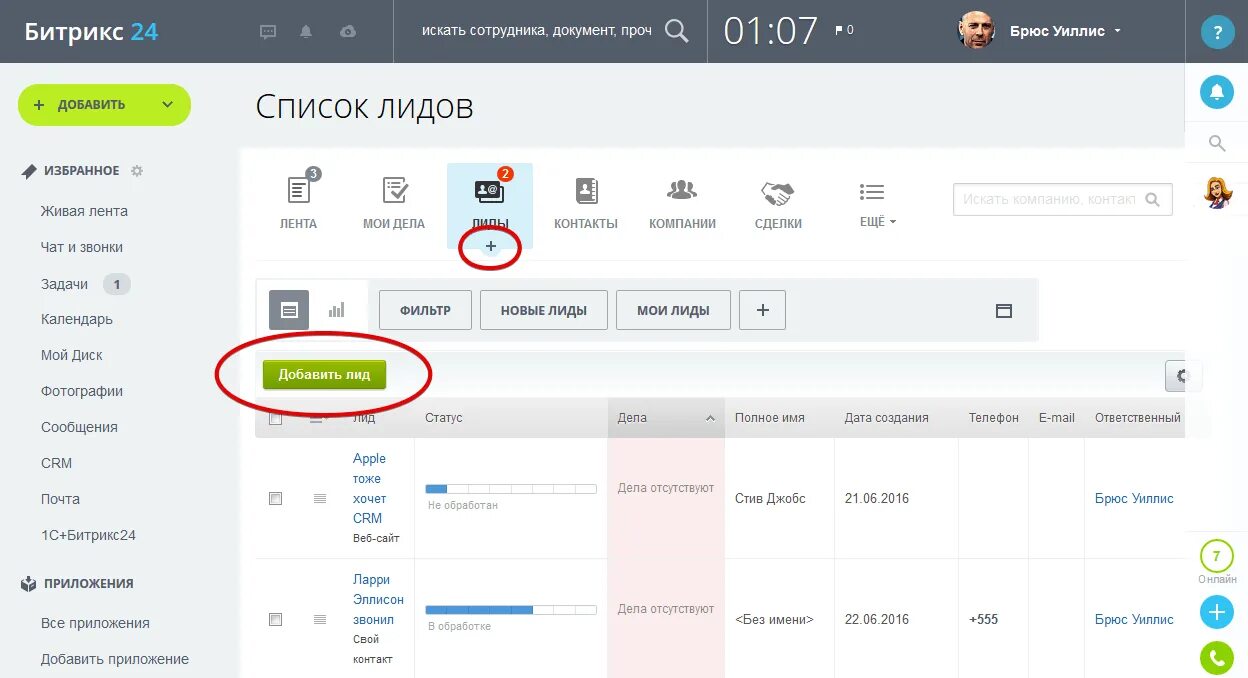This screenshot has width=1248, height=678.
Task: Open Контакты CRM tab
Action: click(586, 203)
